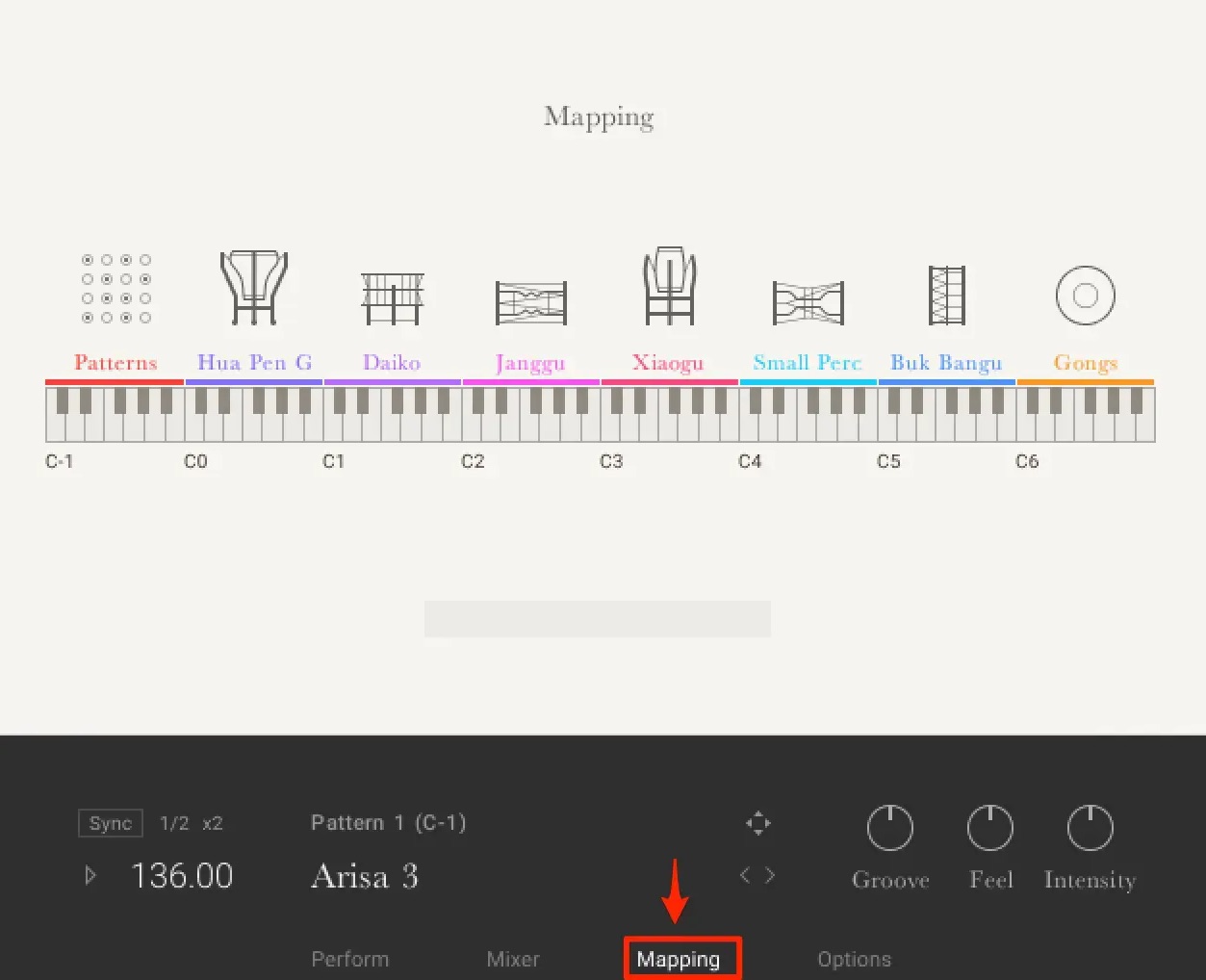Image resolution: width=1206 pixels, height=980 pixels.
Task: Go to next pattern with right chevron
Action: (770, 875)
